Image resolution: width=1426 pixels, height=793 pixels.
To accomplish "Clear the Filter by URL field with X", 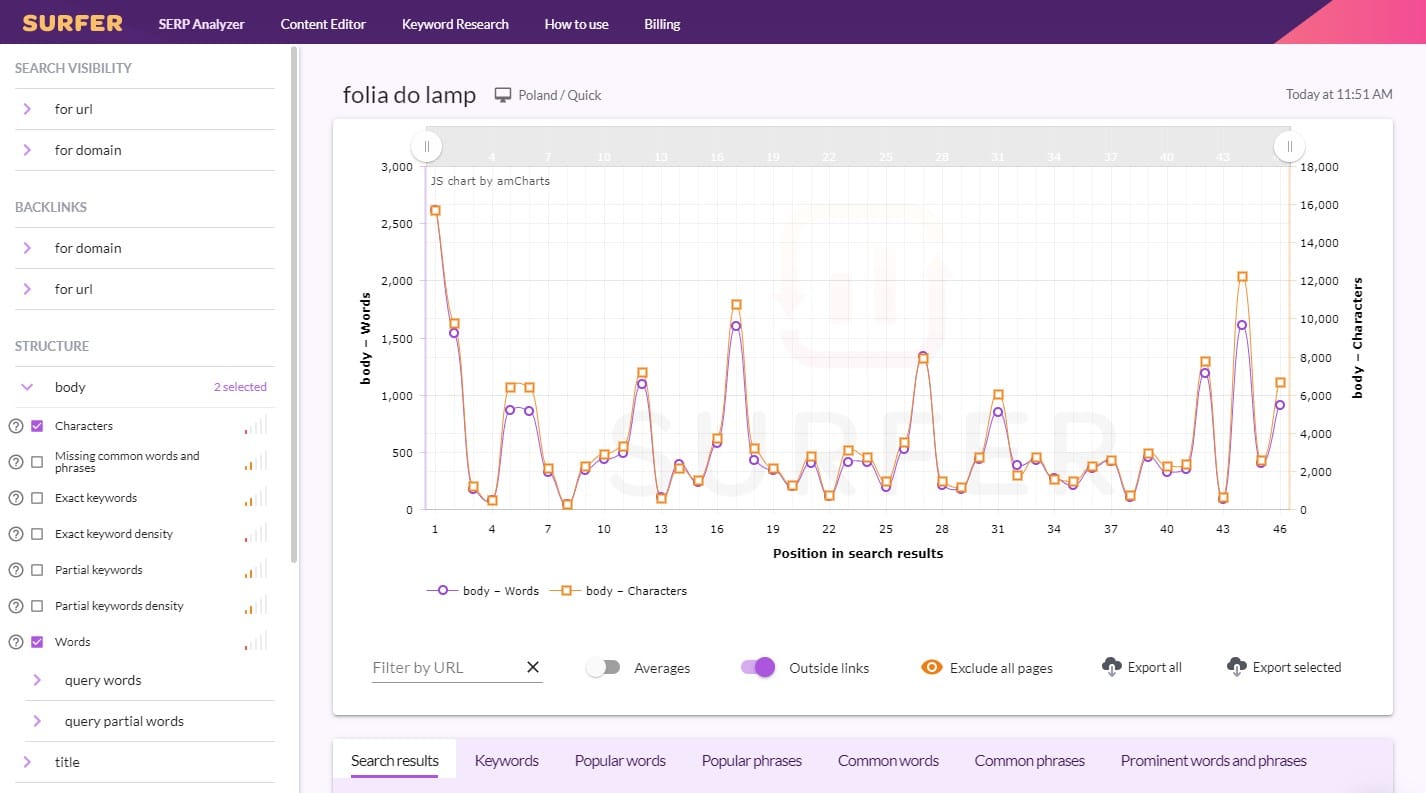I will click(x=532, y=667).
